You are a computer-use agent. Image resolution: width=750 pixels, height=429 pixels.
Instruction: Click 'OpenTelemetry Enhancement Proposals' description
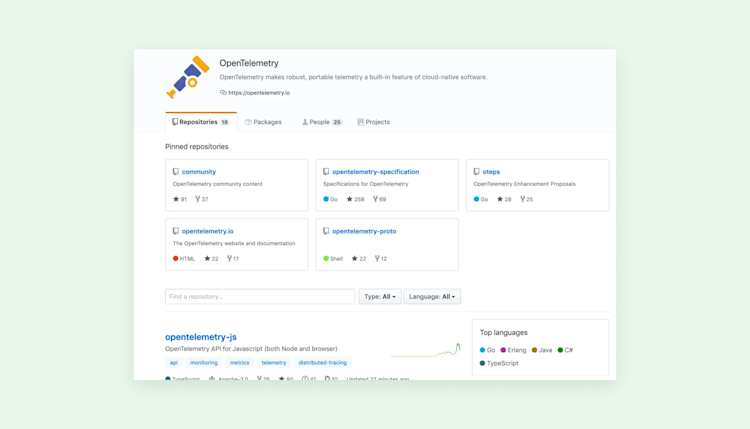point(525,184)
